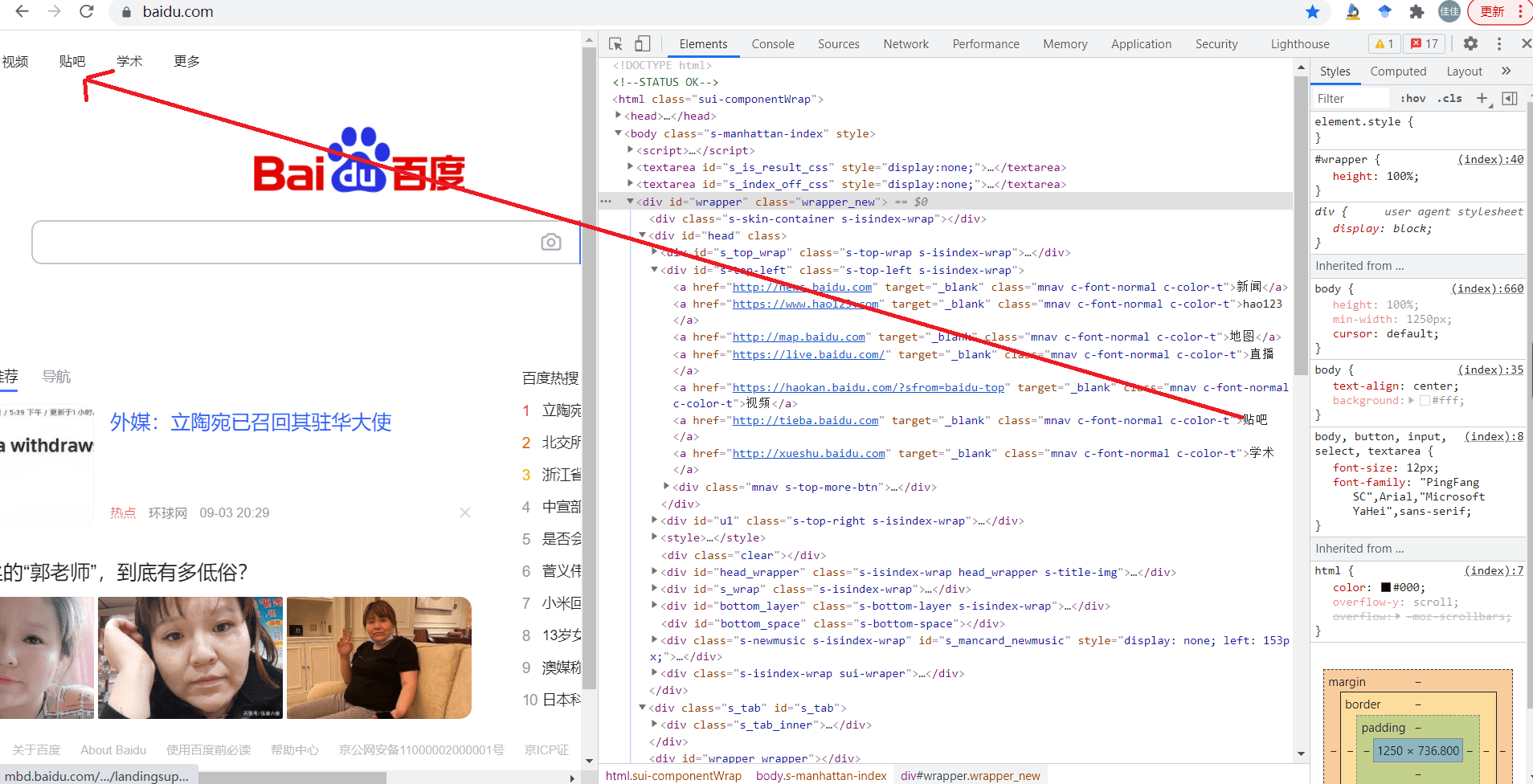The image size is (1533, 784).
Task: Click the blue bookmark star
Action: click(1313, 11)
